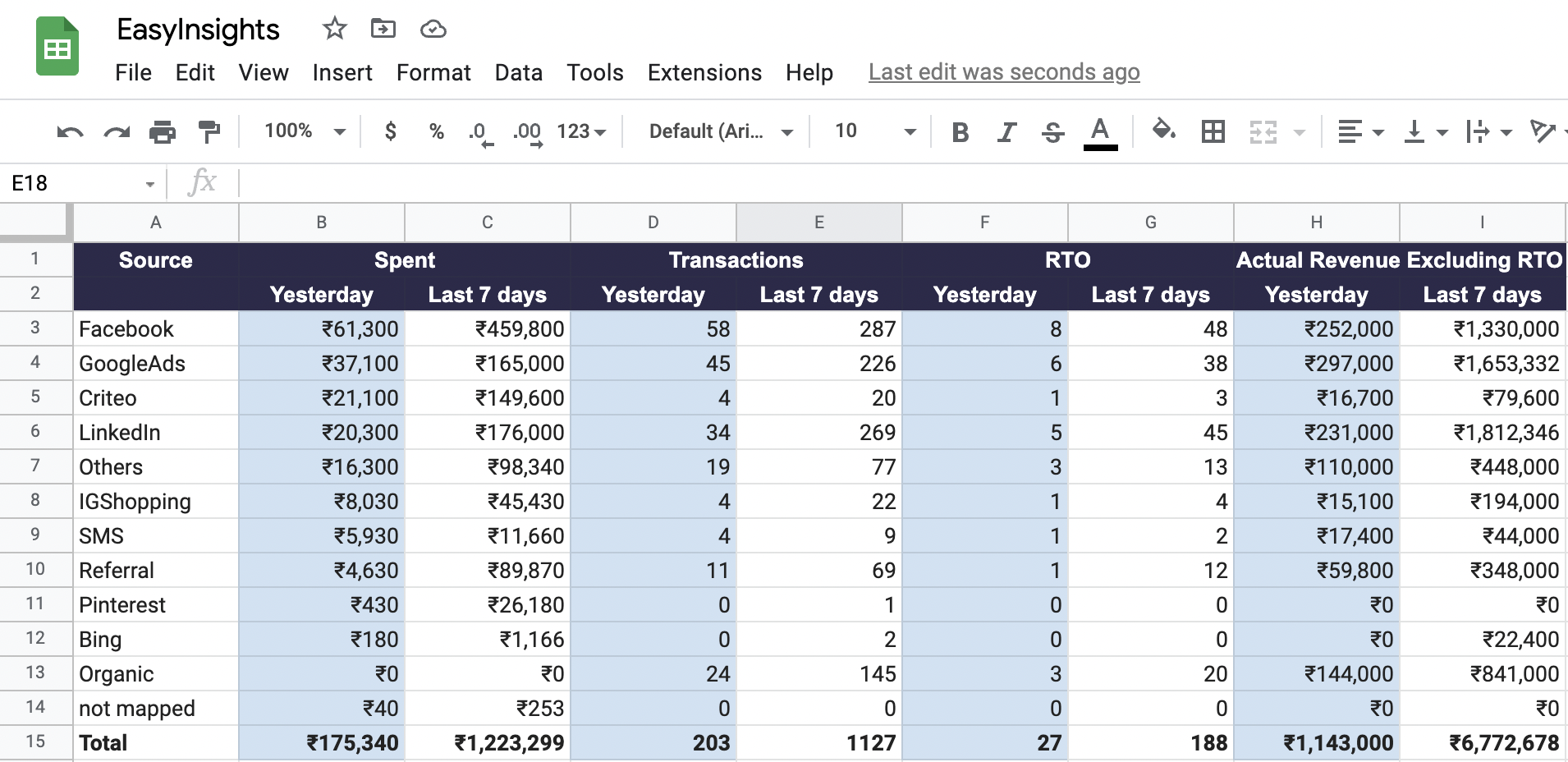Open the Data menu
The image size is (1568, 762).
(x=518, y=72)
